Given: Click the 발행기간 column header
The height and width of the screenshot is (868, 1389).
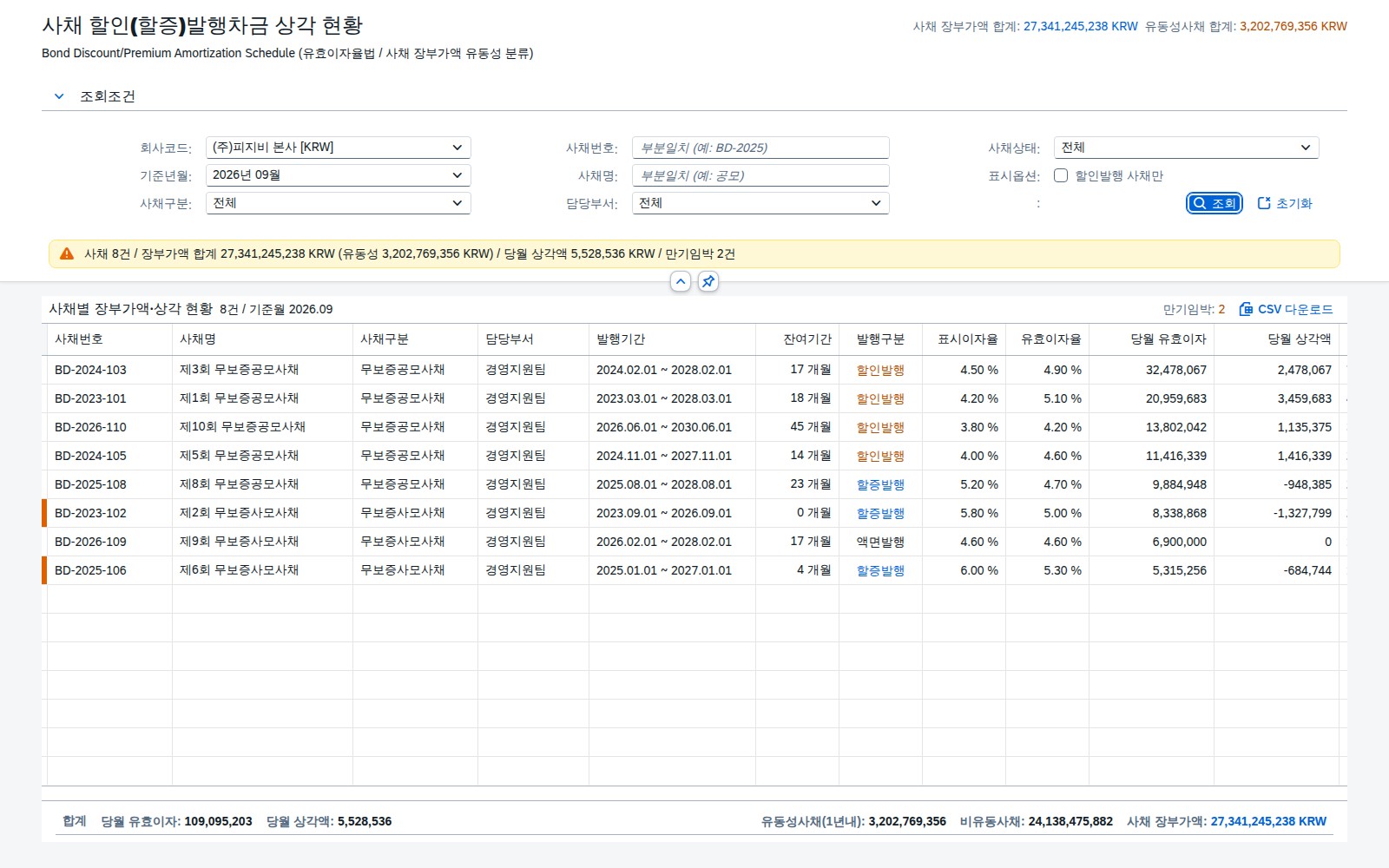Looking at the screenshot, I should click(672, 339).
